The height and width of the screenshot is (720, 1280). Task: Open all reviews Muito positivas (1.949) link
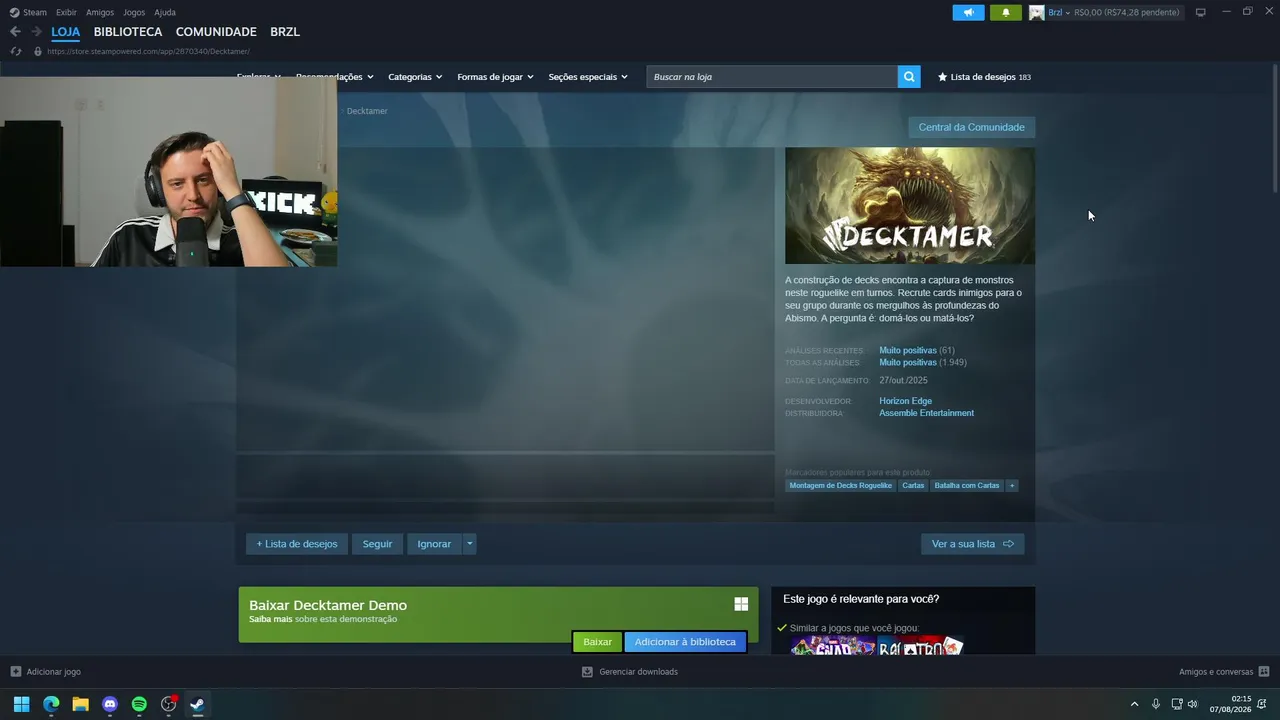pos(923,362)
